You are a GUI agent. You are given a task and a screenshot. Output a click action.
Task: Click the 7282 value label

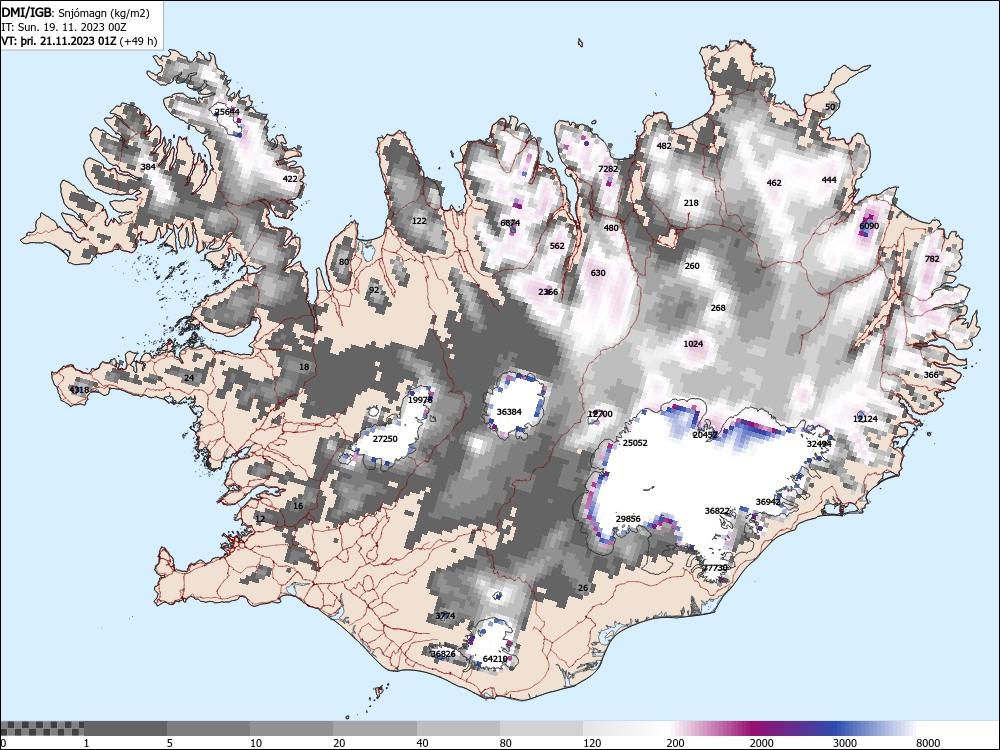coord(608,168)
